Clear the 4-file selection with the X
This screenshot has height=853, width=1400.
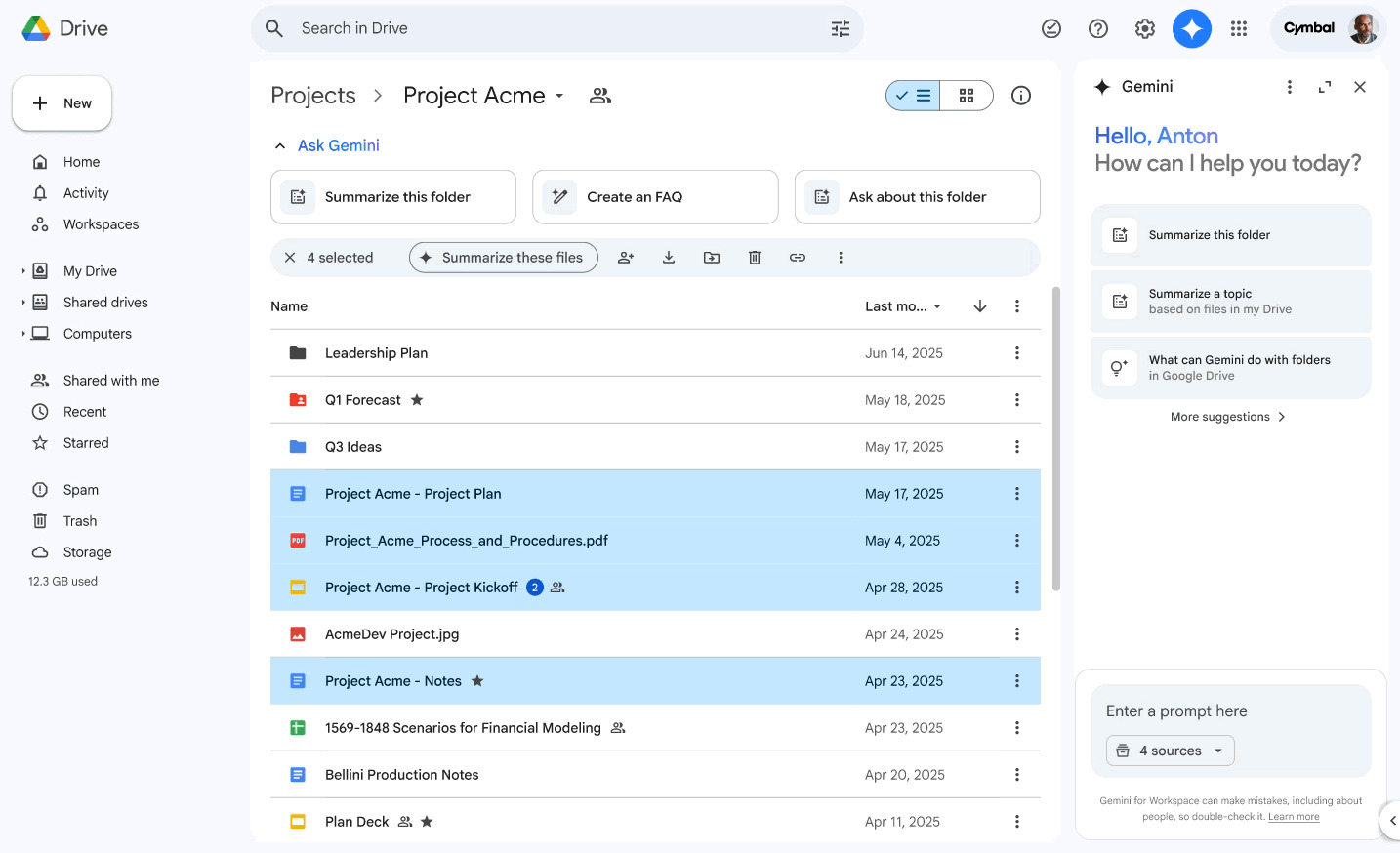[x=289, y=257]
